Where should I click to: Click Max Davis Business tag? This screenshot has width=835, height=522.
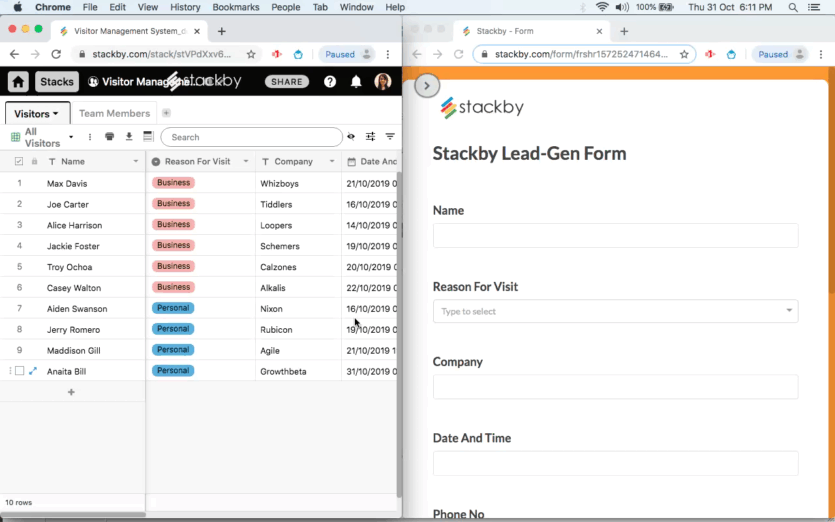[x=173, y=183]
